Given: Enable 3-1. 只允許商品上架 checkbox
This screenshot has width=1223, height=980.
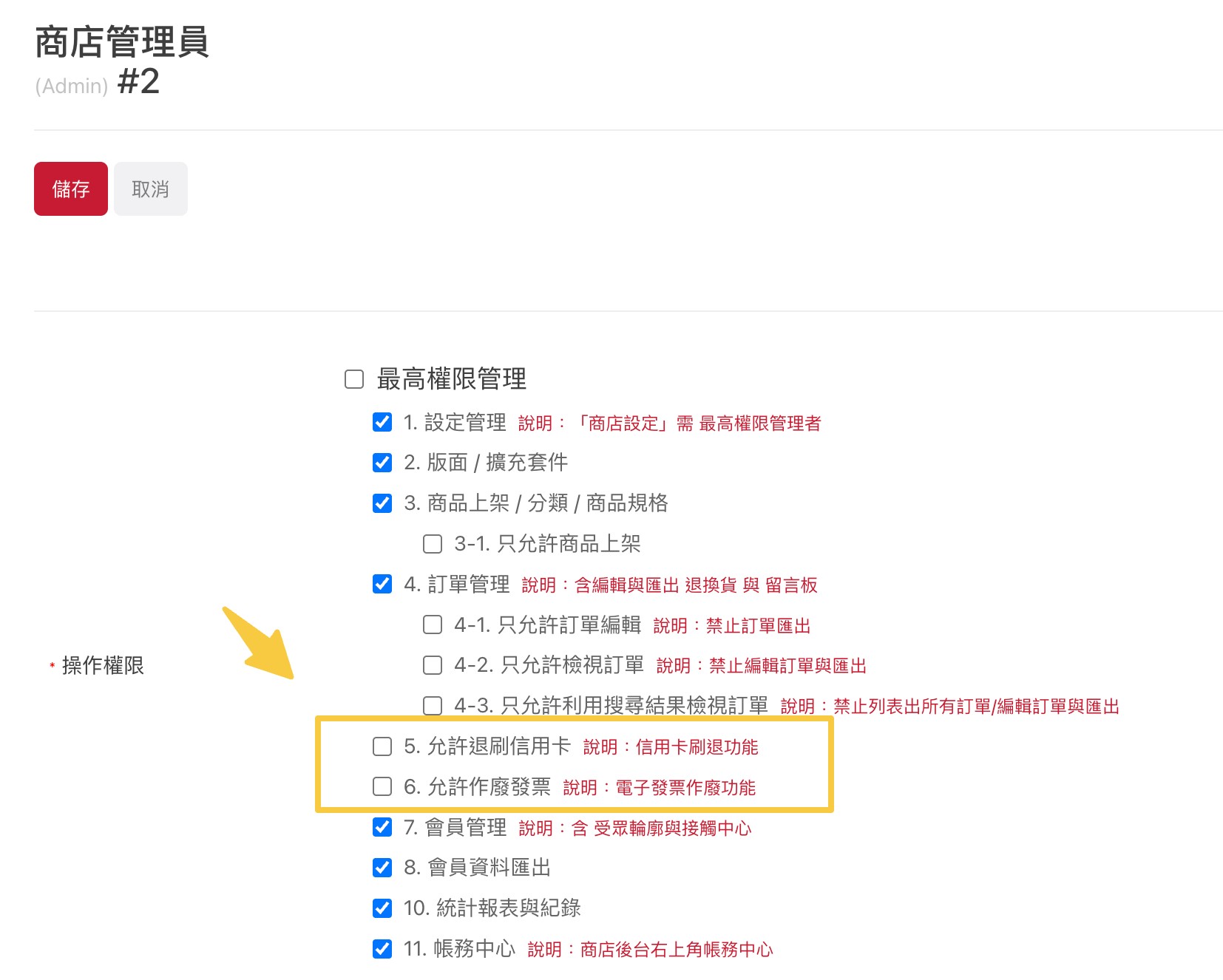Looking at the screenshot, I should (433, 544).
